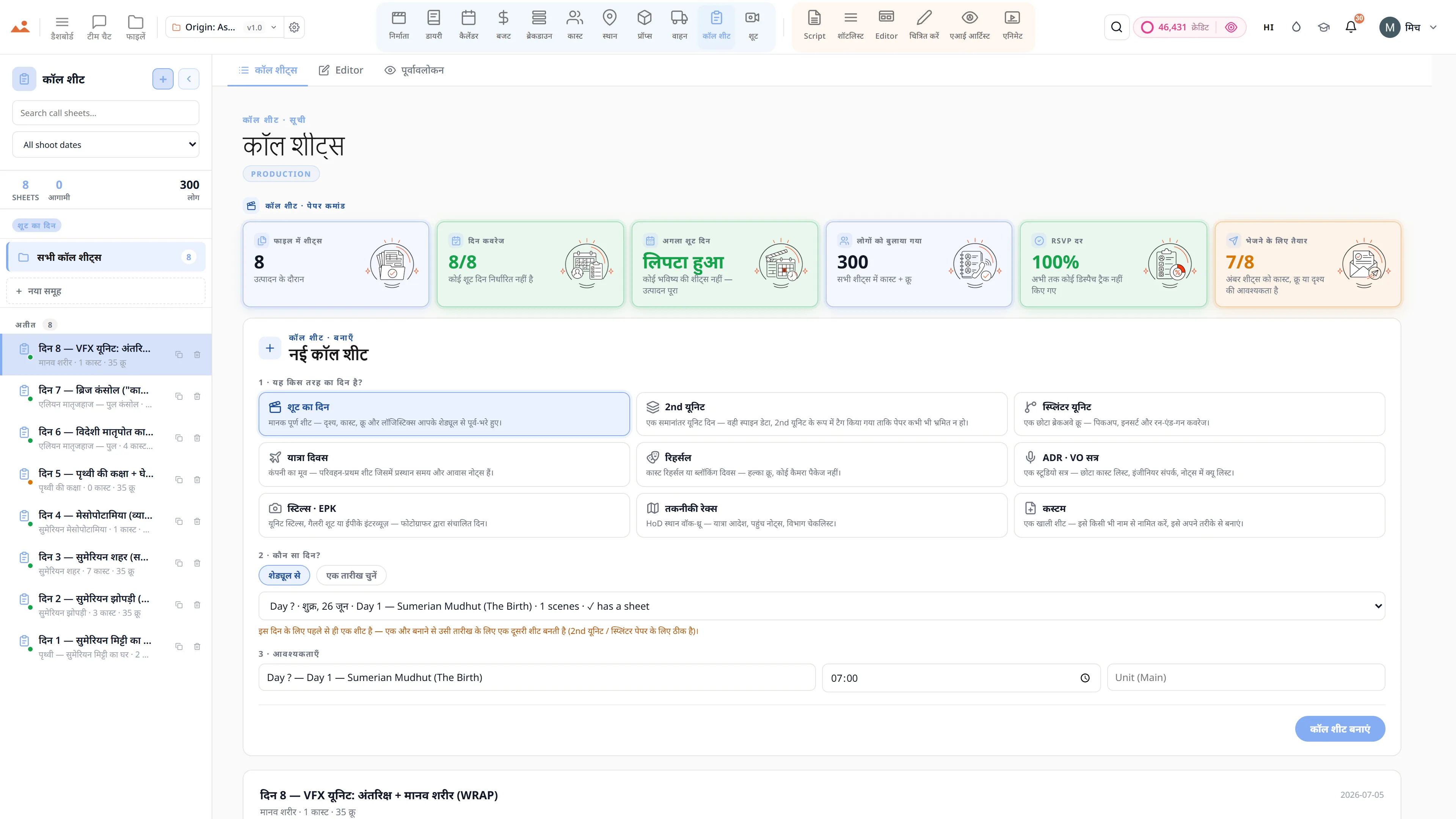Toggle the credits eye visibility icon

click(x=1230, y=27)
